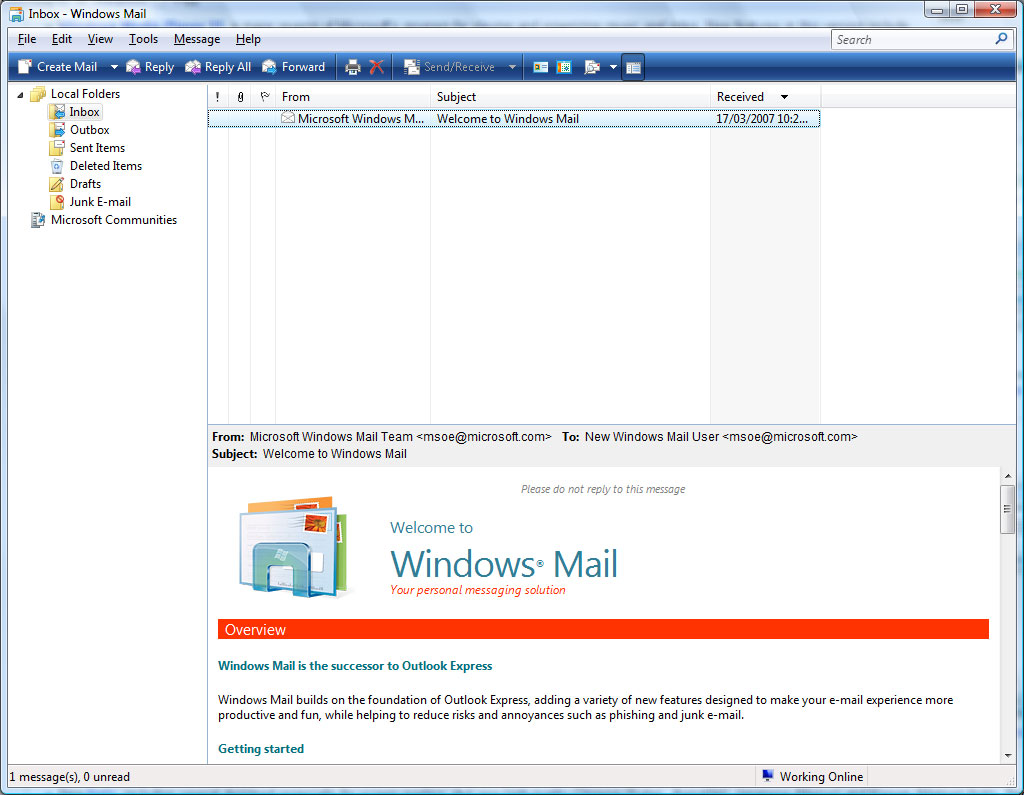1024x795 pixels.
Task: Open the Edit menu
Action: click(x=62, y=39)
